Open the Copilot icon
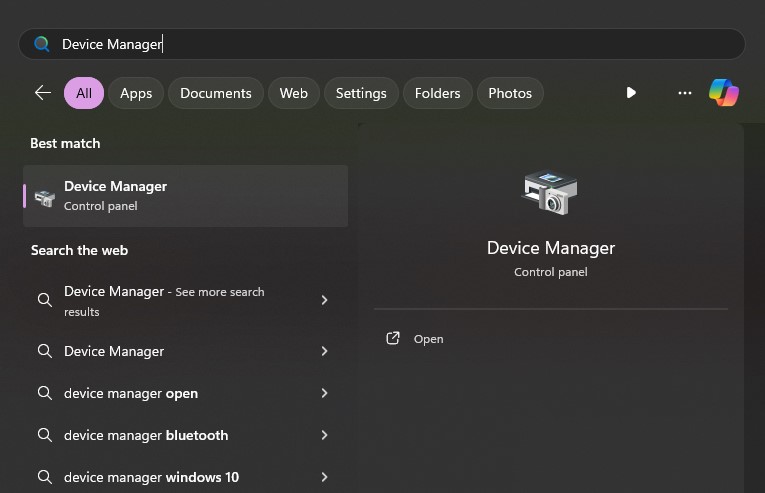The image size is (765, 493). point(724,93)
